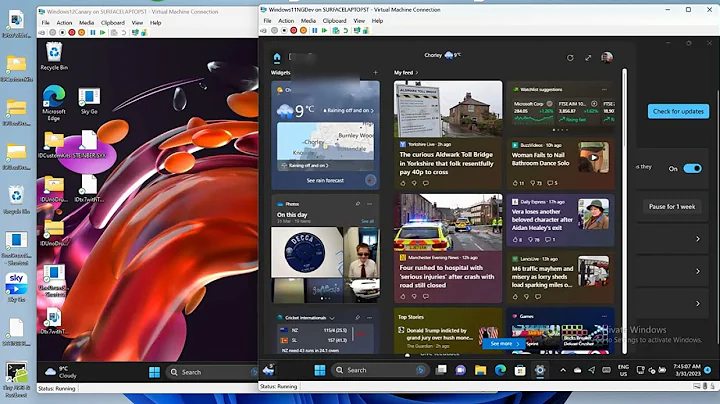This screenshot has width=720, height=404.
Task: Open Clipboard menu in Windows12Canary window
Action: pos(112,22)
